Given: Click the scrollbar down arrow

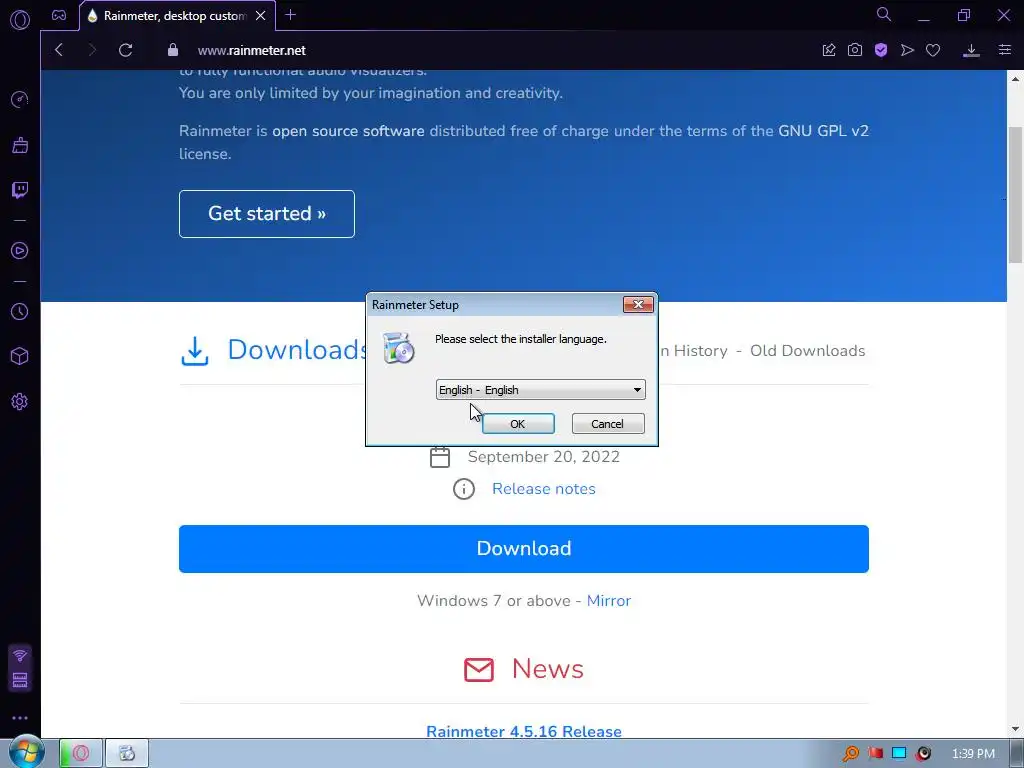Looking at the screenshot, I should pyautogui.click(x=1015, y=729).
